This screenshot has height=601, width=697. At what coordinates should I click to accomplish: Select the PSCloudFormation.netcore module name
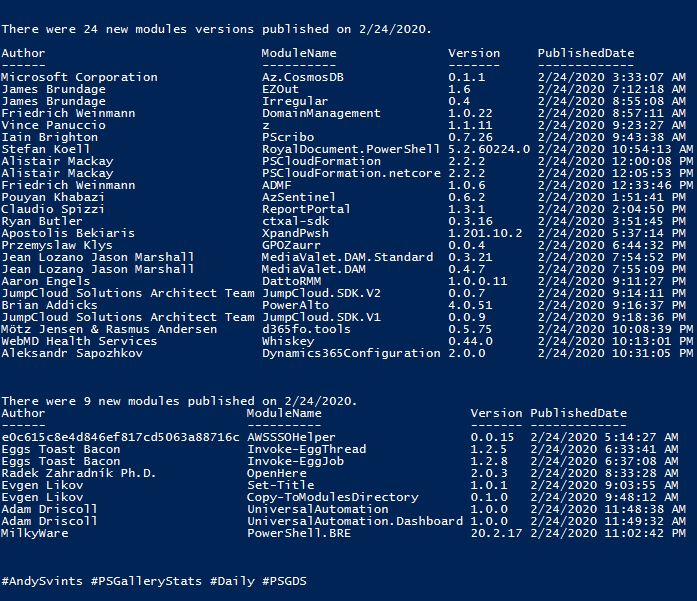(x=351, y=173)
